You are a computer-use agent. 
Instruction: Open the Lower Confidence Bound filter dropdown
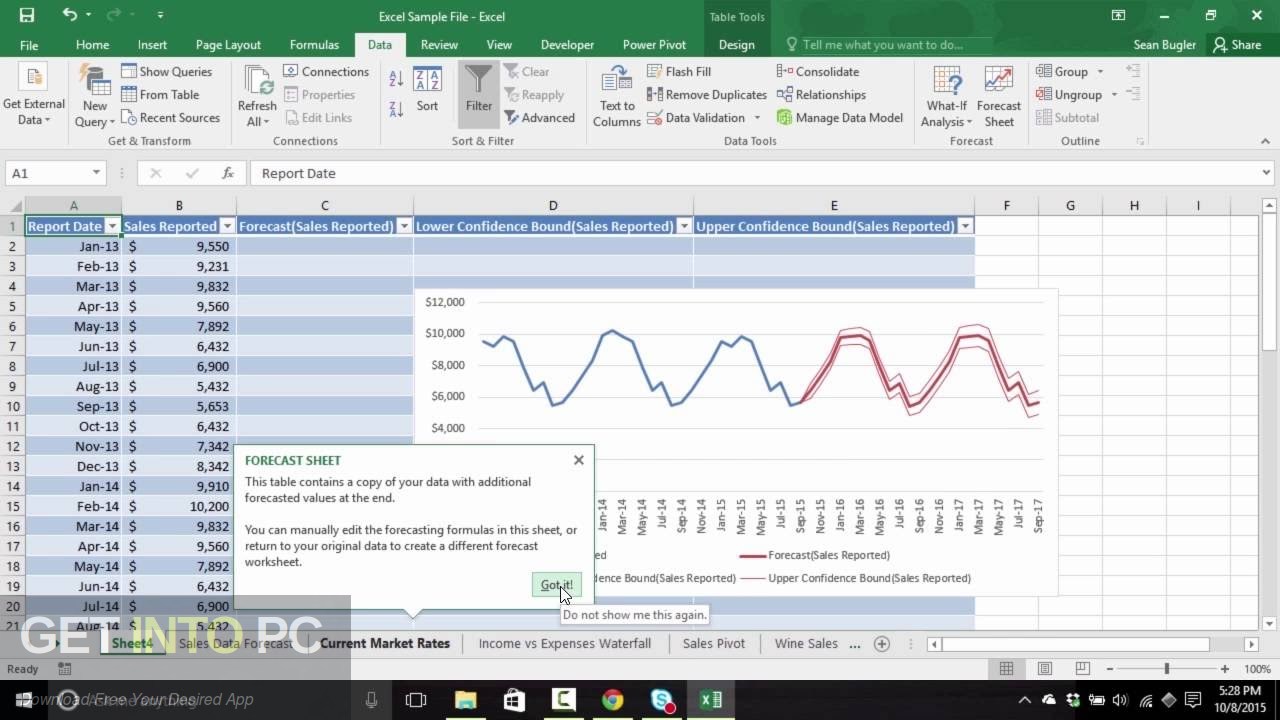coord(684,226)
